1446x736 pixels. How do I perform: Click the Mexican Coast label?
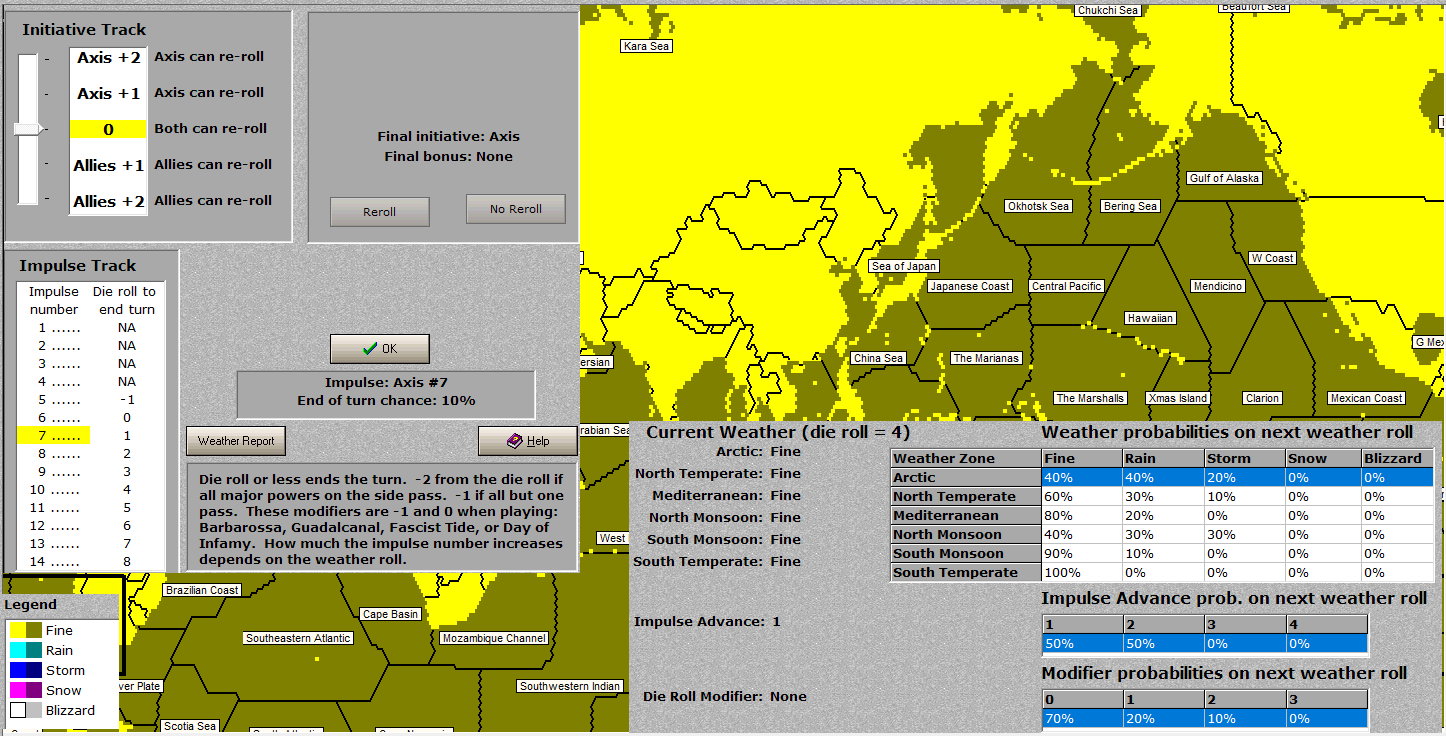(1366, 398)
